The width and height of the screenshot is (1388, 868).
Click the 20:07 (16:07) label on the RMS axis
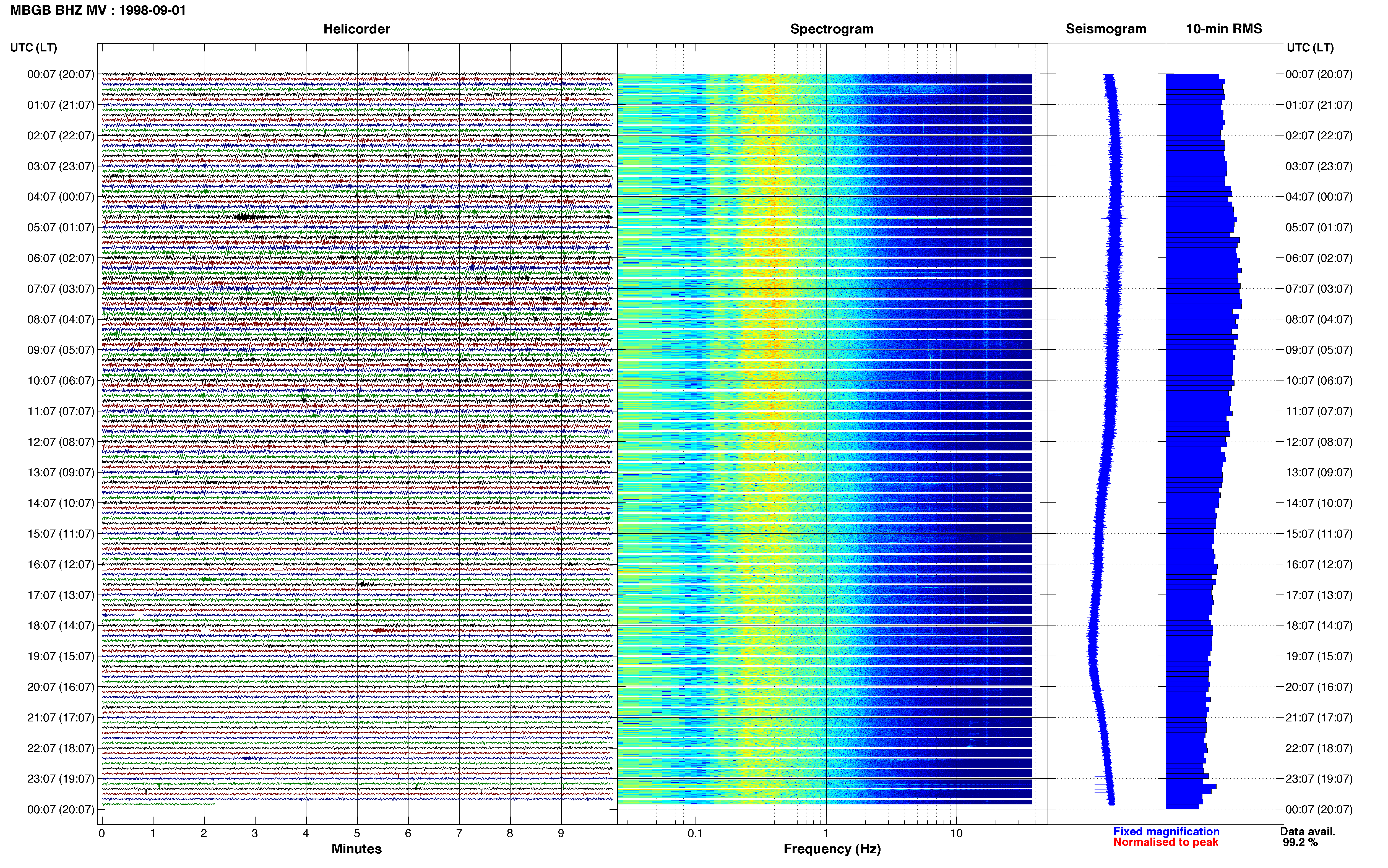(1319, 687)
